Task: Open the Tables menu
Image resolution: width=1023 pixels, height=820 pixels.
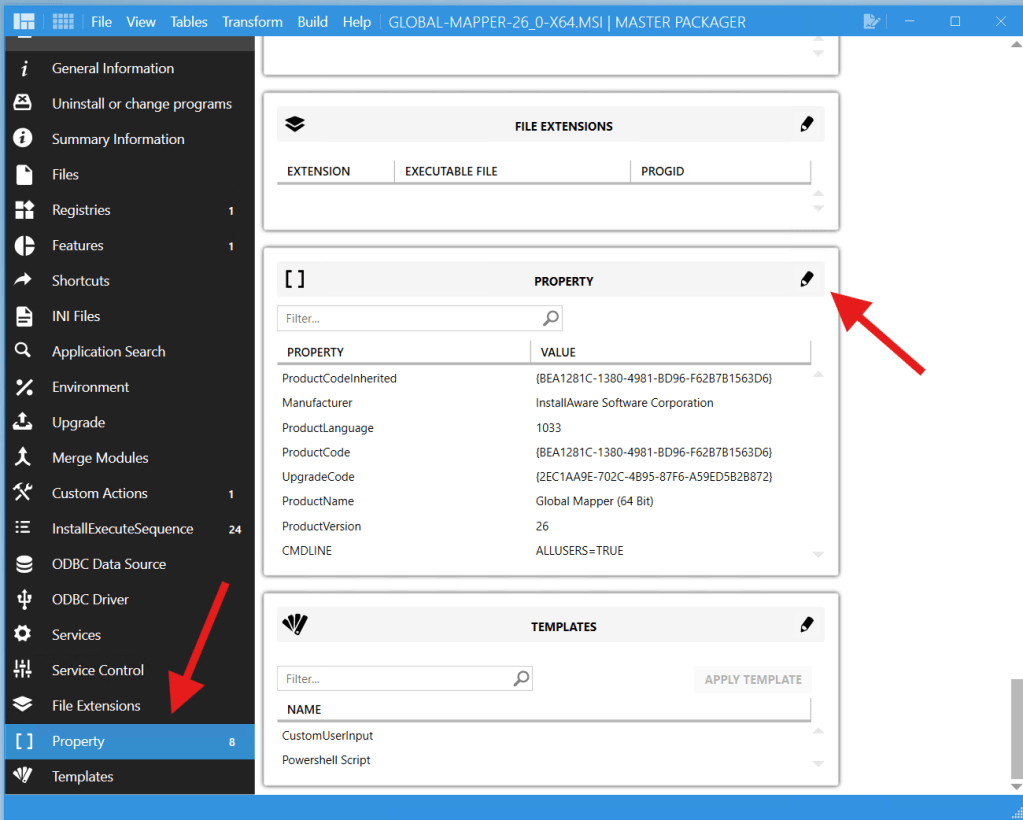Action: [189, 21]
